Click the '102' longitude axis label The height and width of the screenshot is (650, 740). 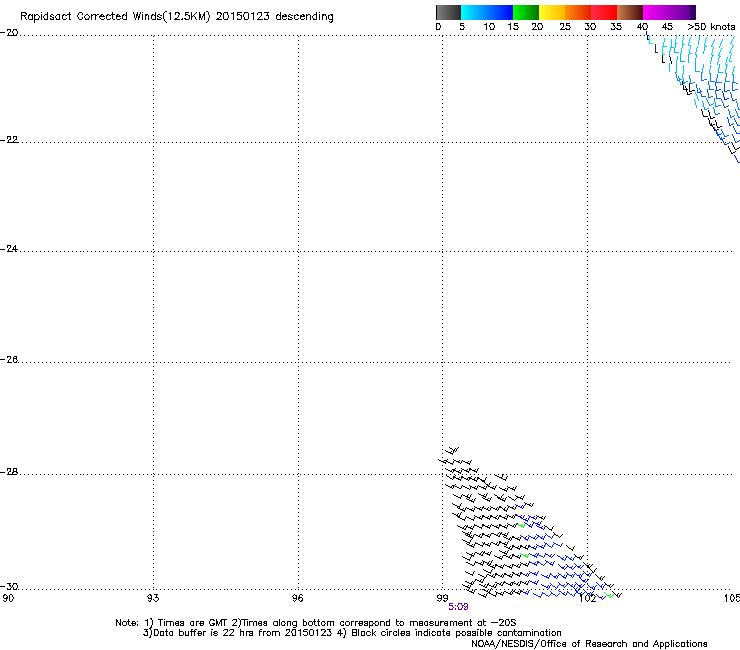[588, 598]
